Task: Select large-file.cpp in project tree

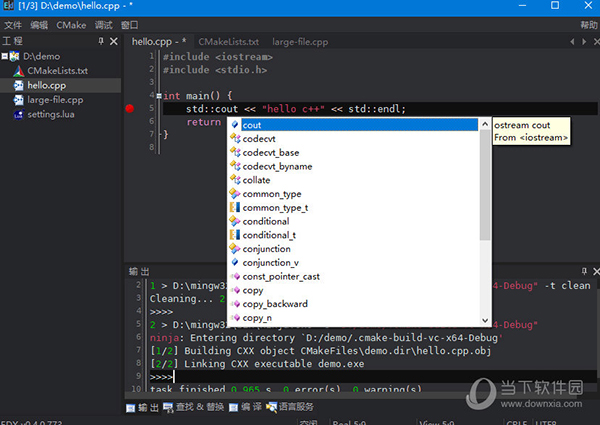Action: point(55,100)
